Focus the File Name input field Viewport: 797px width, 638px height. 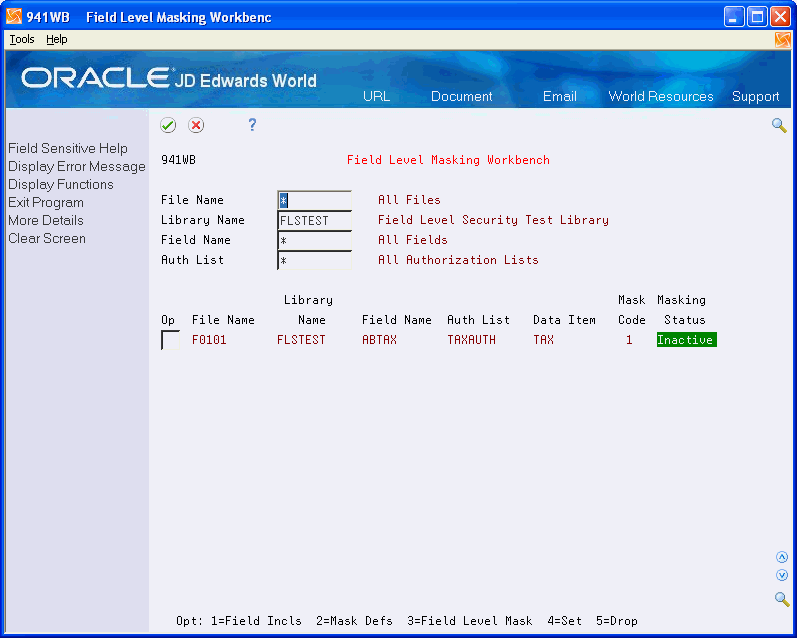coord(315,200)
